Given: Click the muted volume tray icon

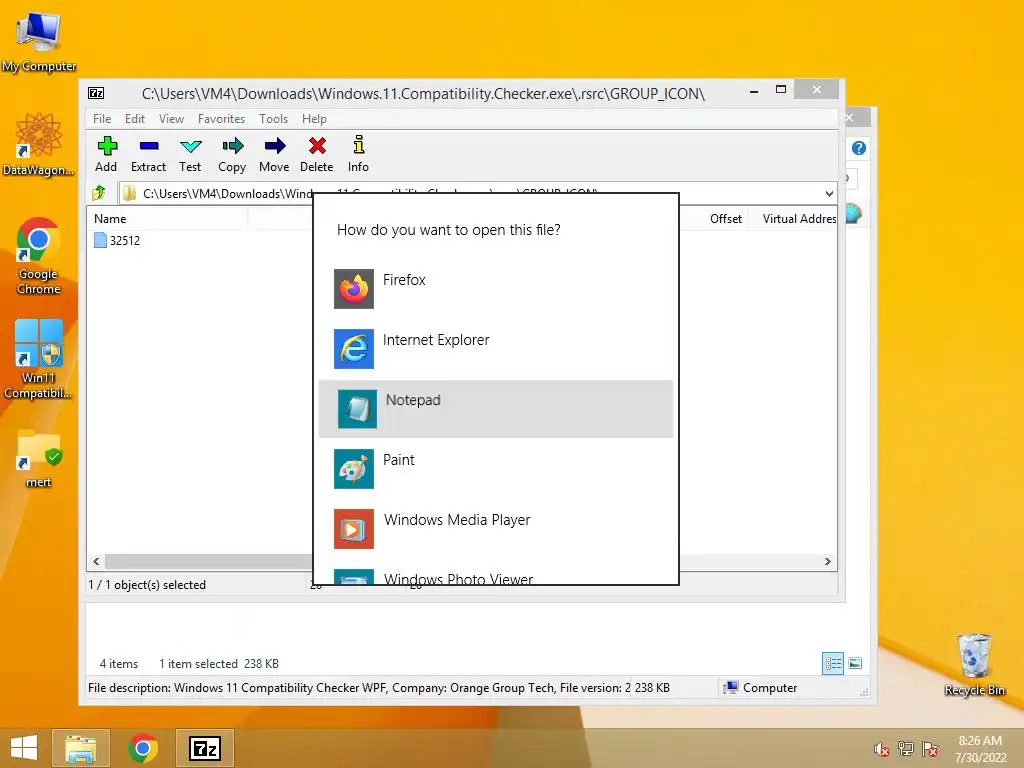Looking at the screenshot, I should (x=882, y=749).
